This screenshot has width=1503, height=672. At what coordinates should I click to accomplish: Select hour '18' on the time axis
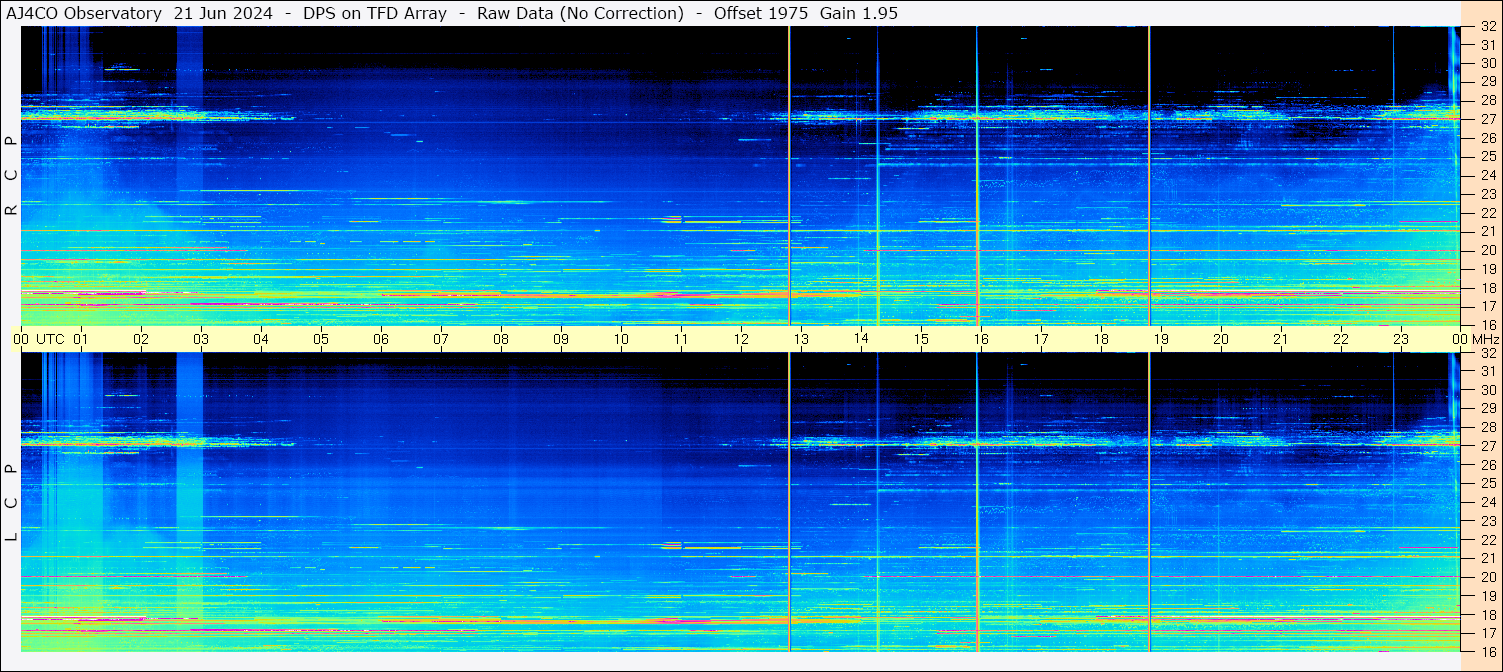point(1101,339)
